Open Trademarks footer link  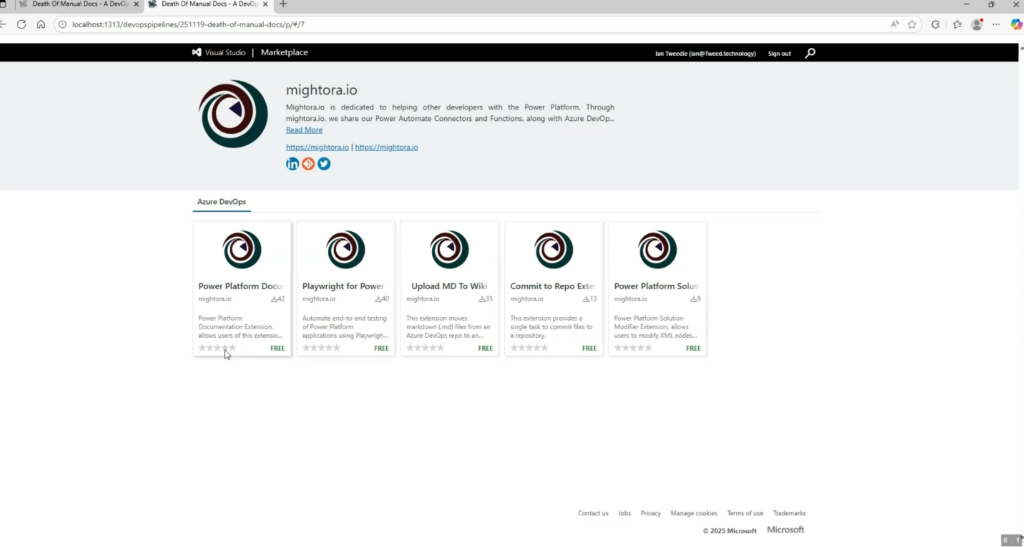pyautogui.click(x=789, y=513)
